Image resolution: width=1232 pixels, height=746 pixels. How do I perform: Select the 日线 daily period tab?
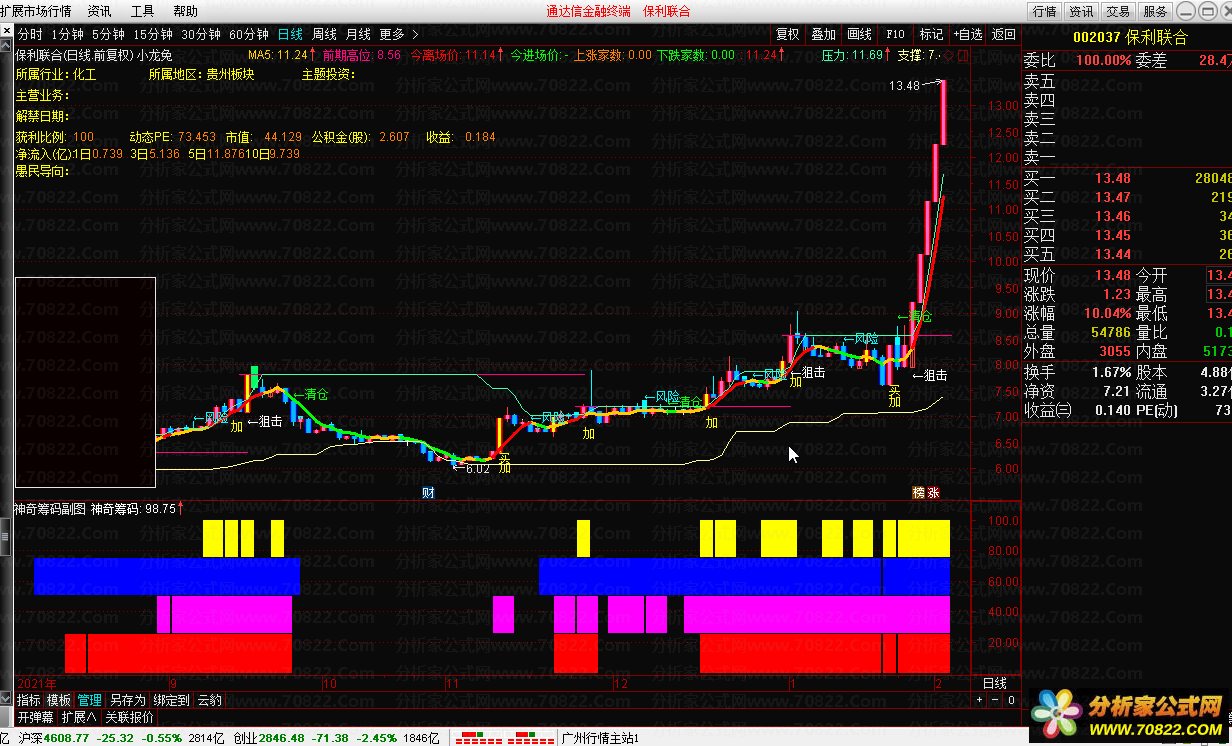pos(290,34)
